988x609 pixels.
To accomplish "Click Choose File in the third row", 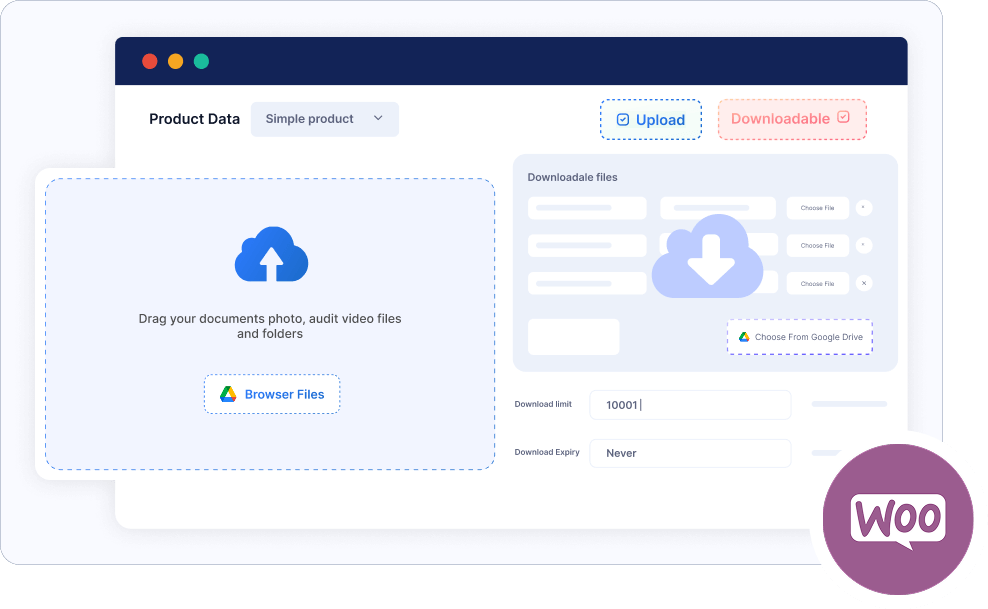I will [x=817, y=284].
